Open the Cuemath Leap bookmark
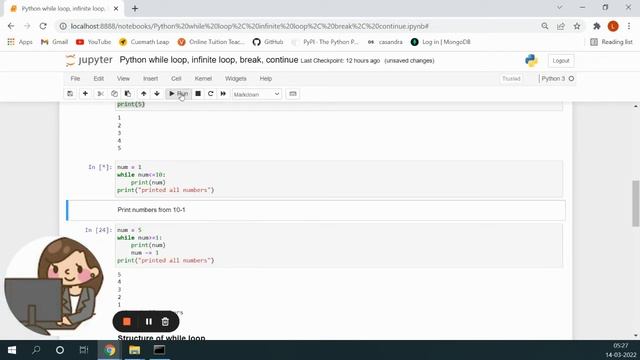 (144, 42)
